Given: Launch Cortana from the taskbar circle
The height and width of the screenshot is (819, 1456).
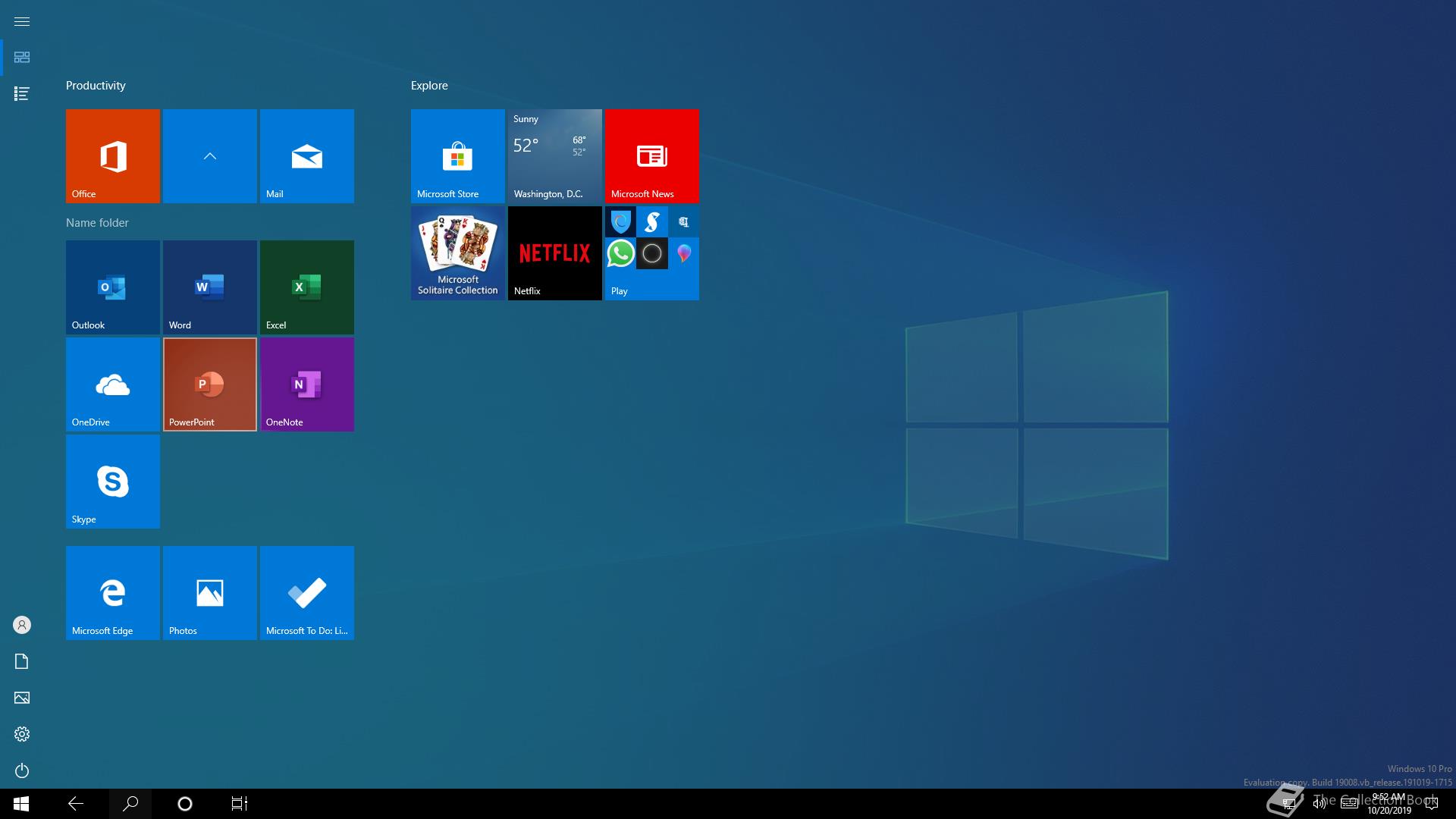Looking at the screenshot, I should (x=185, y=804).
